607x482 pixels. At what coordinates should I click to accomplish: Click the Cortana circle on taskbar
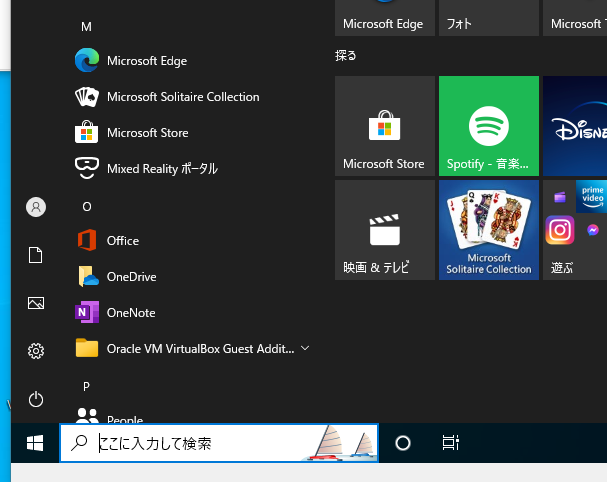(403, 443)
